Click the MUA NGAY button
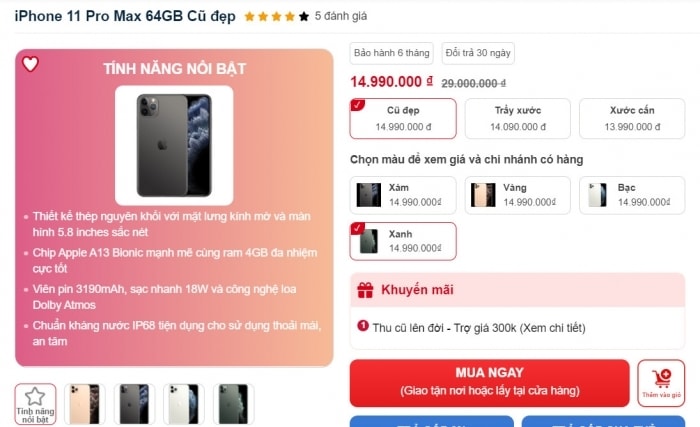 (490, 383)
